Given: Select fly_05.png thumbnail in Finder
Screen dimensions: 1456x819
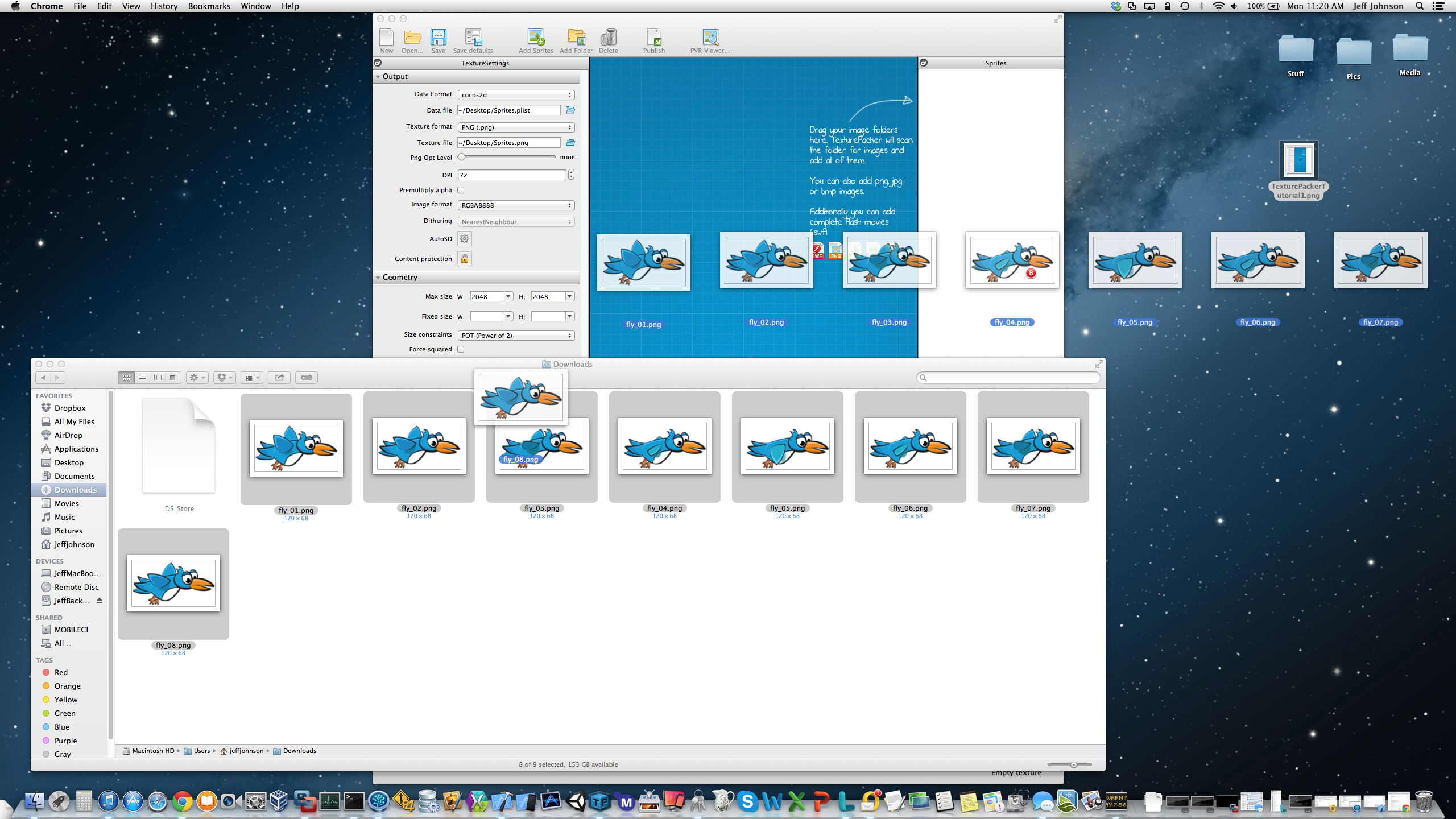Looking at the screenshot, I should click(787, 446).
